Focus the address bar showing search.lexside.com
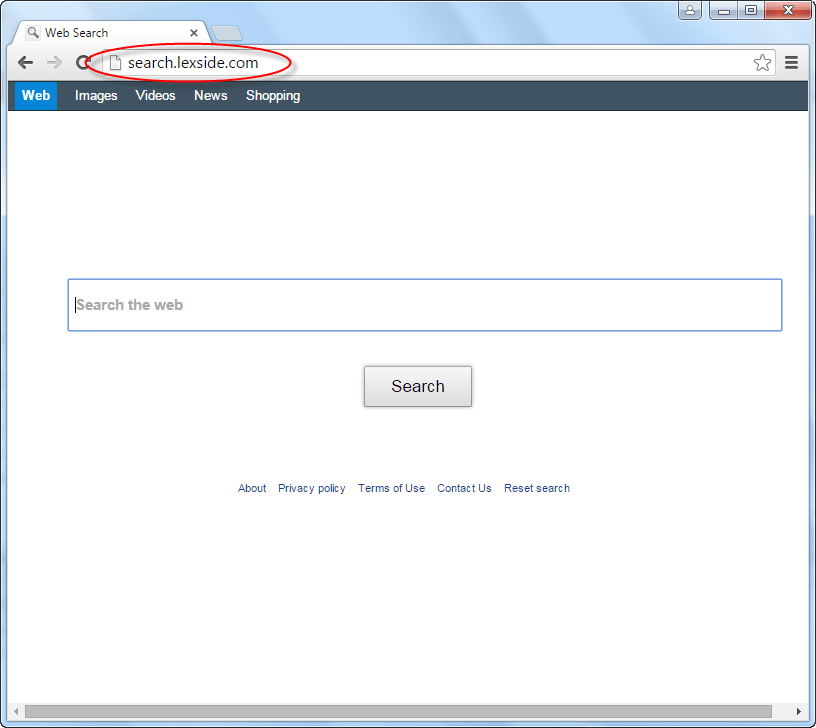The image size is (816, 728). pos(437,63)
